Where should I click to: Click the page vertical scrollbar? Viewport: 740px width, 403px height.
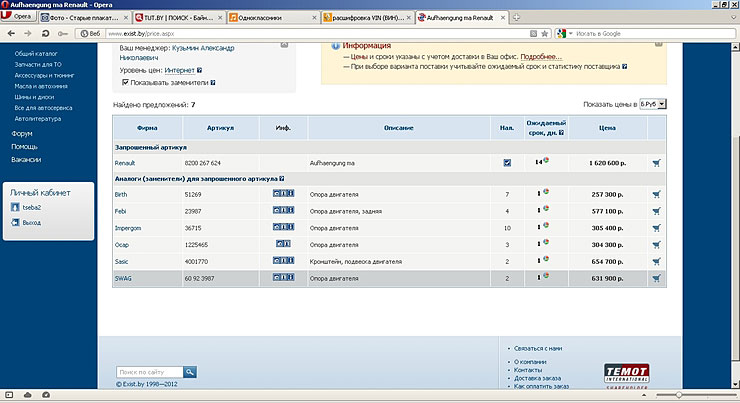(735, 217)
